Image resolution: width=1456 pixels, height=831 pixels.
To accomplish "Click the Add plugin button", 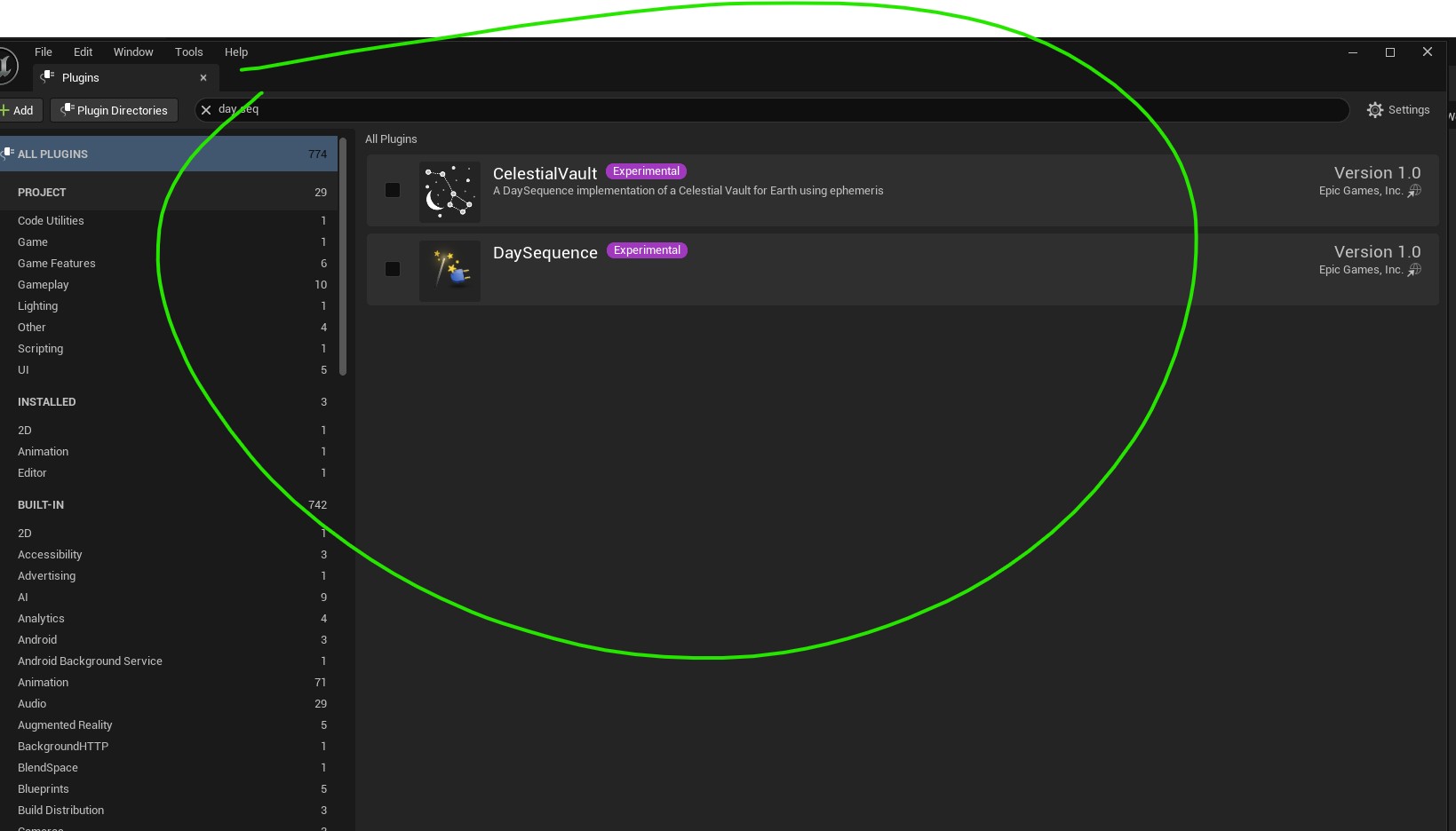I will point(18,110).
